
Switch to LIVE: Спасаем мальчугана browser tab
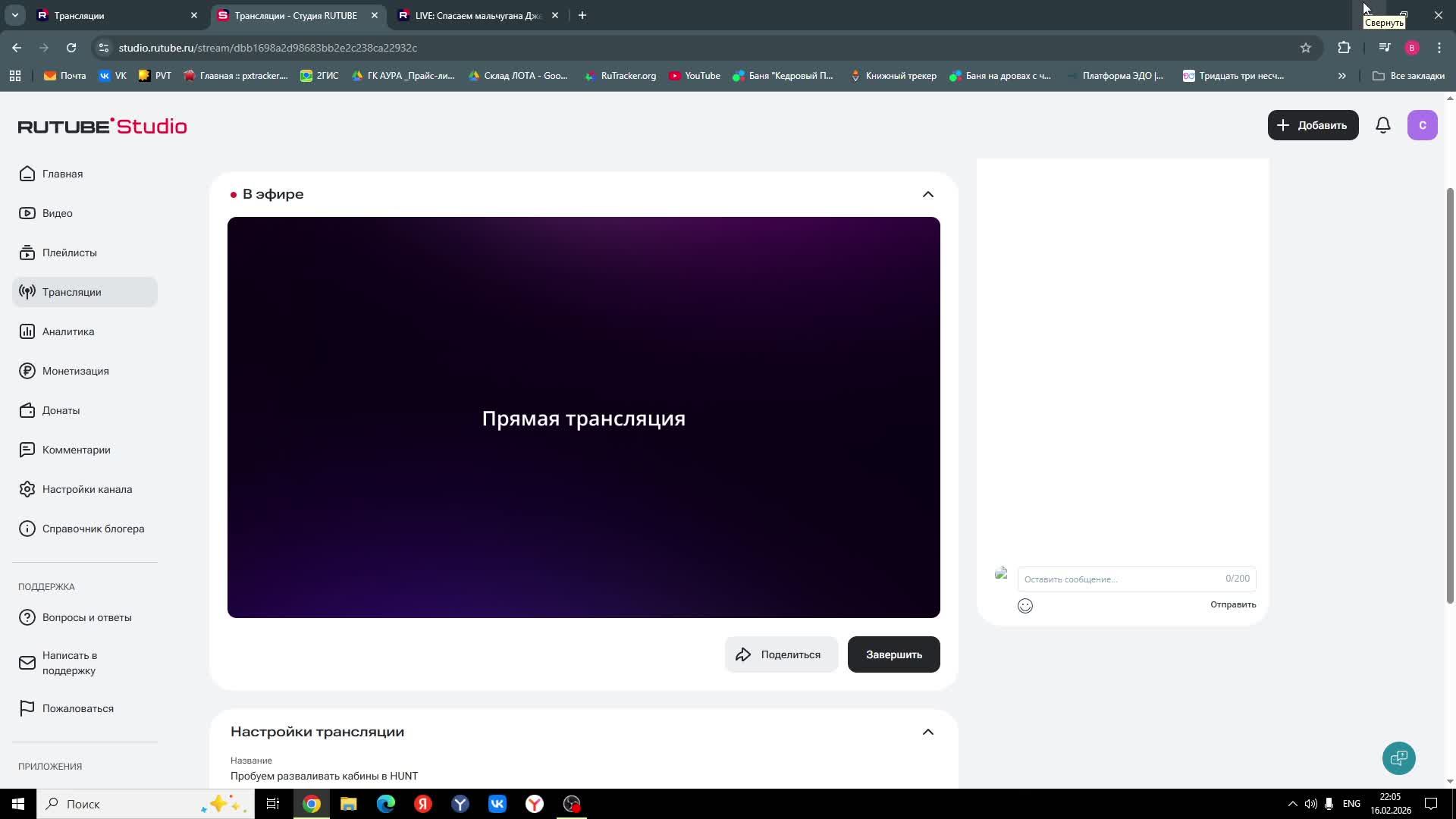[478, 15]
